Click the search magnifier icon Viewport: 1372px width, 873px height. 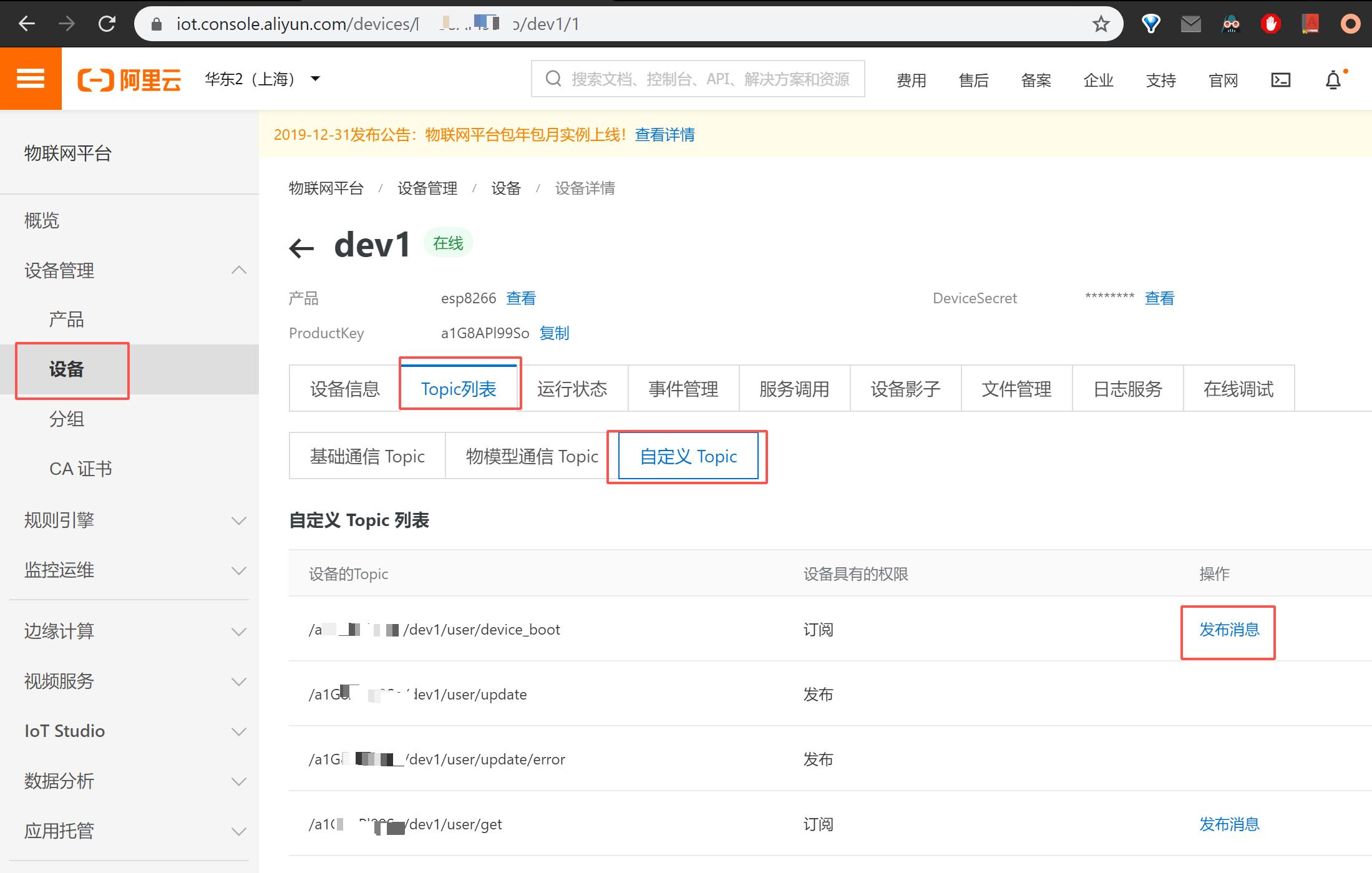point(553,78)
